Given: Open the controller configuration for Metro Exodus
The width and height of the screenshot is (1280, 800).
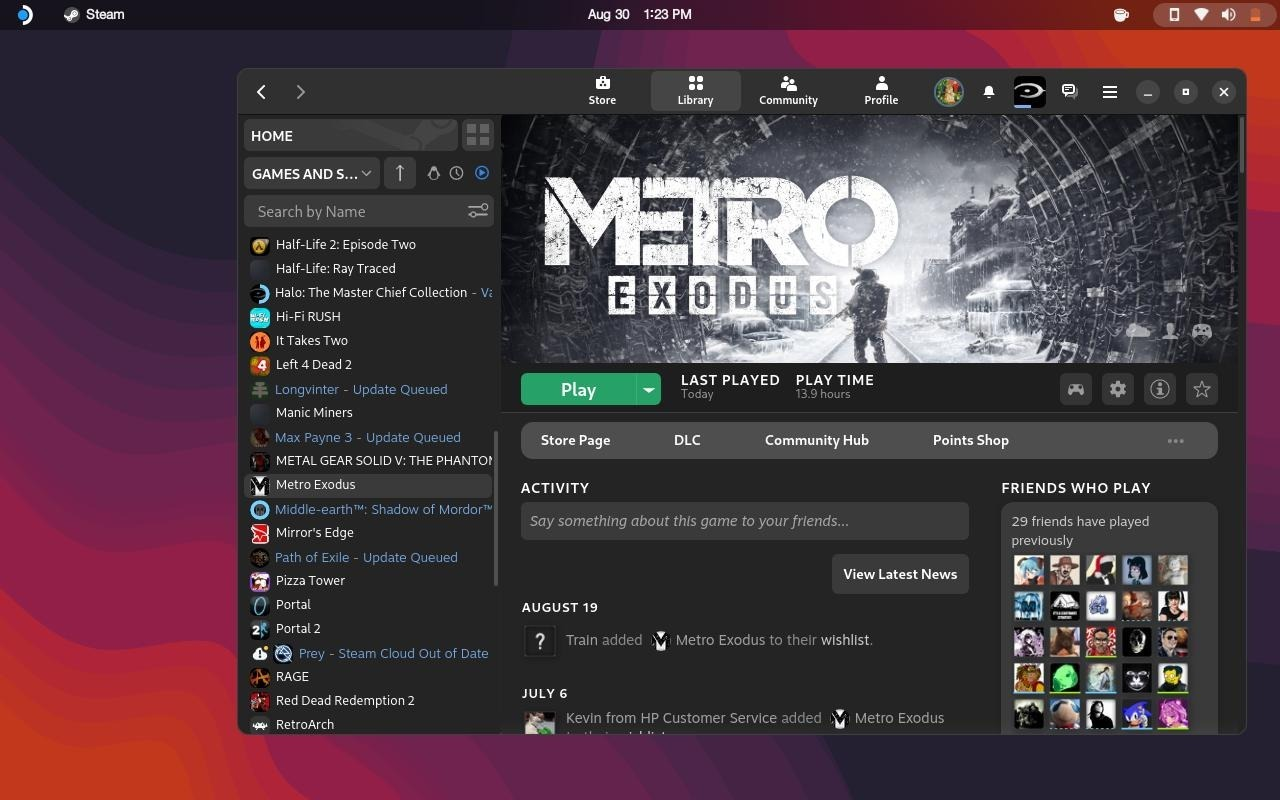Looking at the screenshot, I should click(x=1075, y=389).
